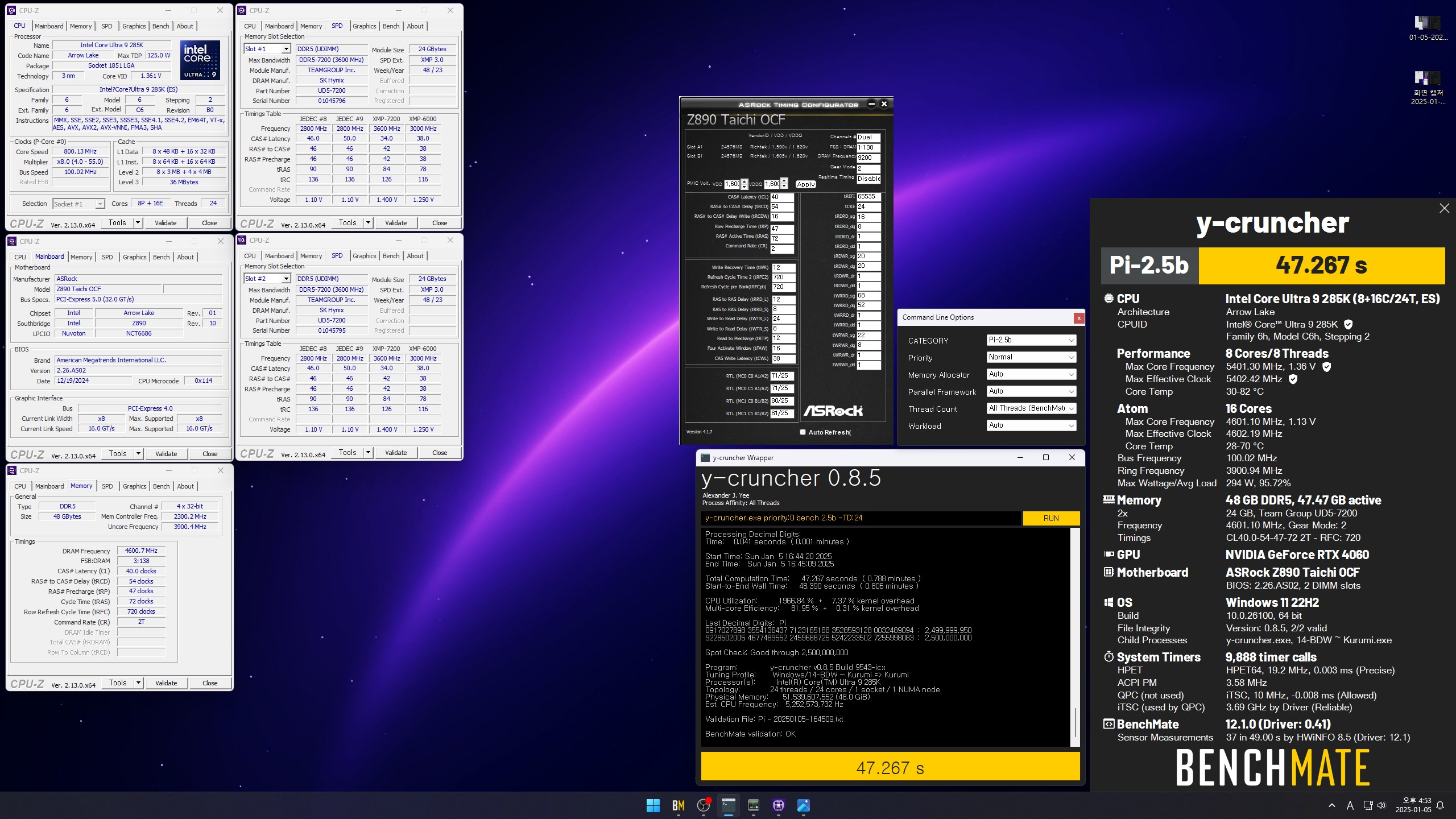Open OBS Studio from the taskbar
Screen dimensions: 1456x819
[x=704, y=805]
